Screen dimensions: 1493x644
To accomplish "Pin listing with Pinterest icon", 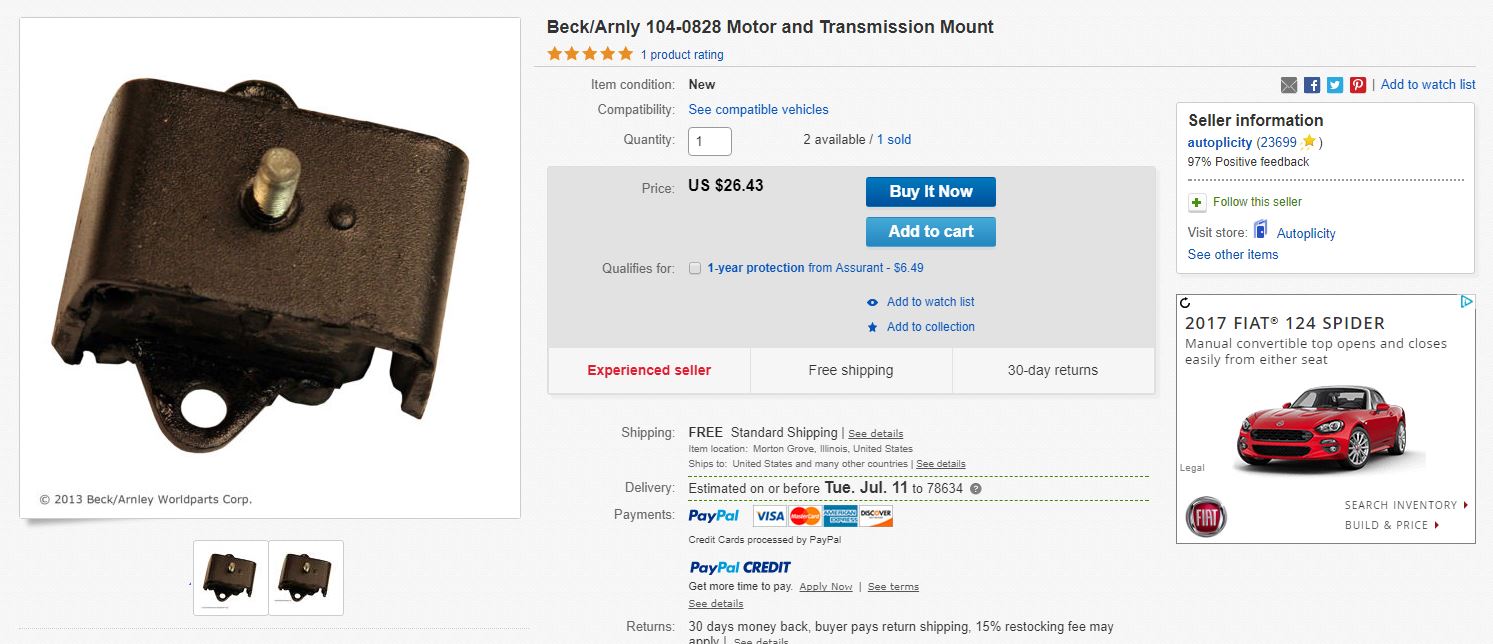I will pos(1358,85).
